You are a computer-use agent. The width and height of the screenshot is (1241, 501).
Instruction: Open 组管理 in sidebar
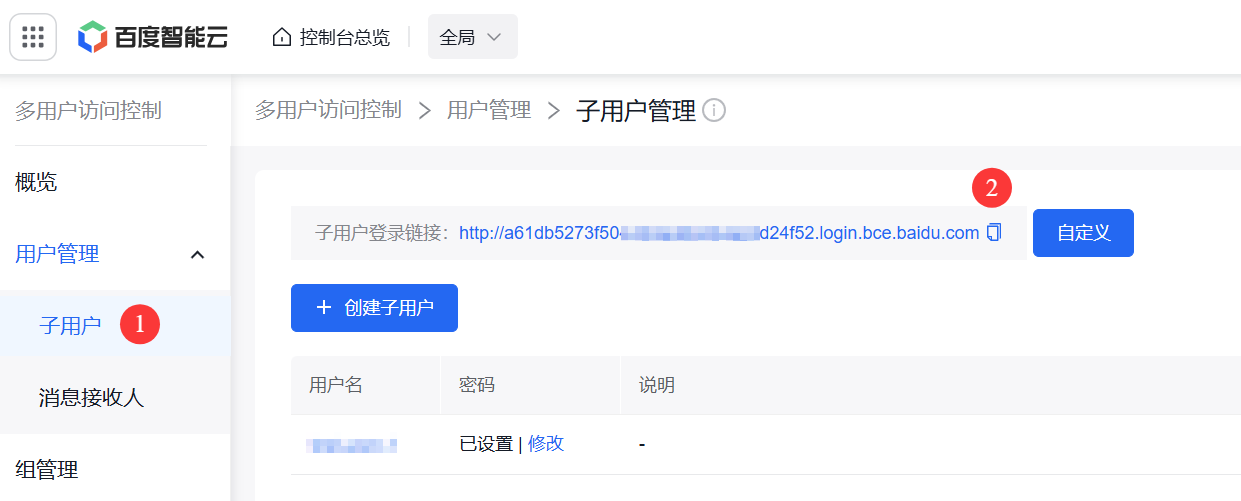(47, 469)
